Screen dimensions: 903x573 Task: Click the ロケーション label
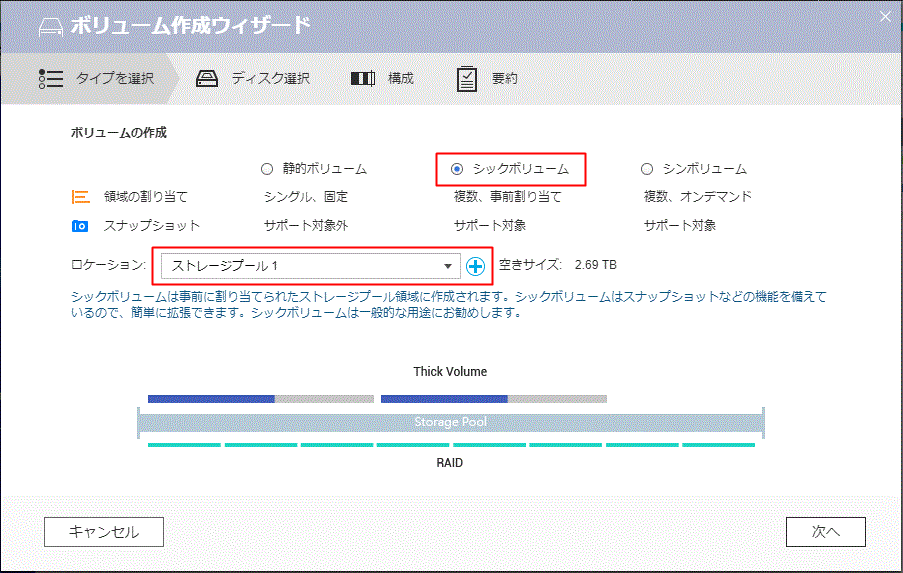click(108, 265)
